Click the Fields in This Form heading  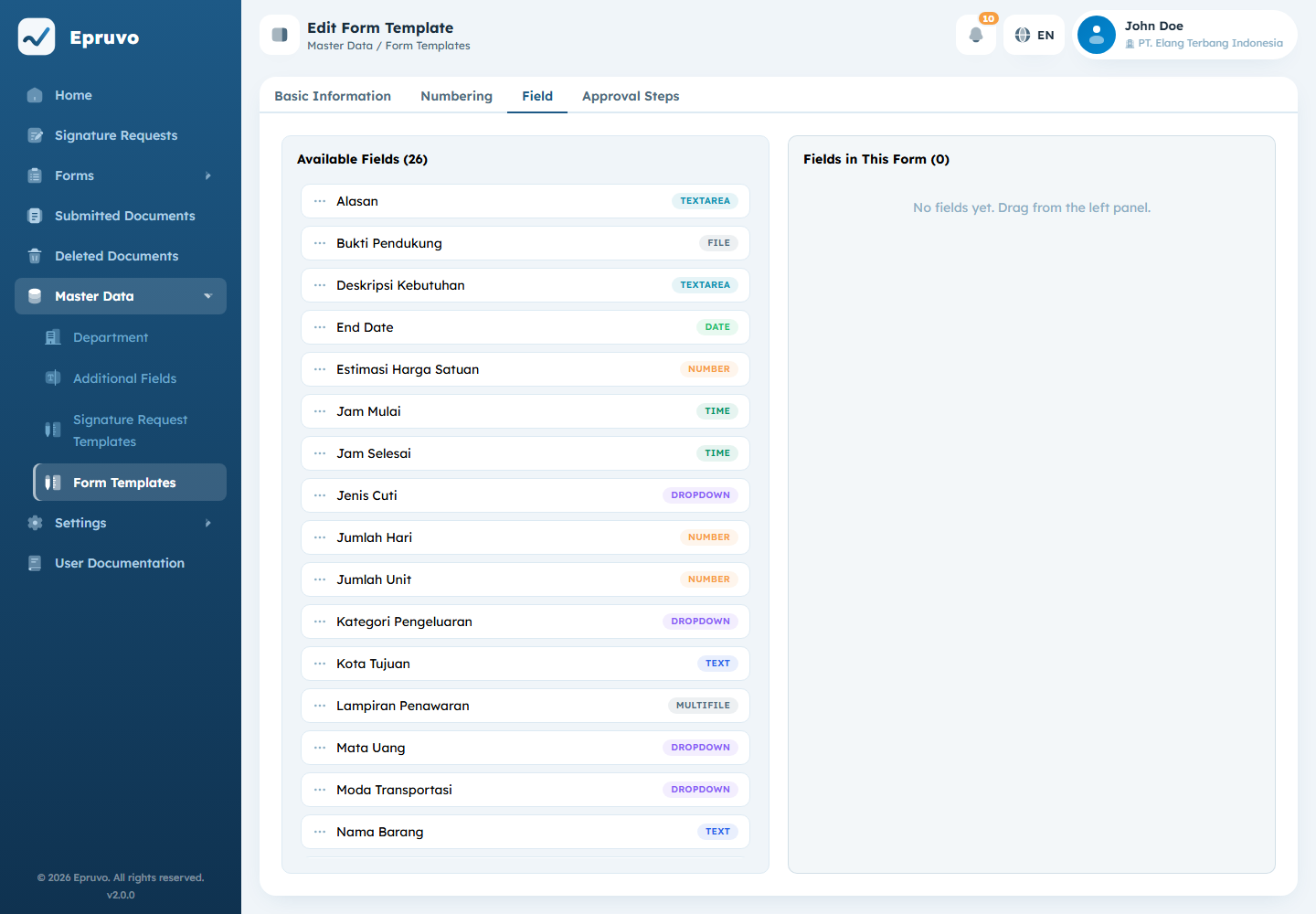(876, 159)
